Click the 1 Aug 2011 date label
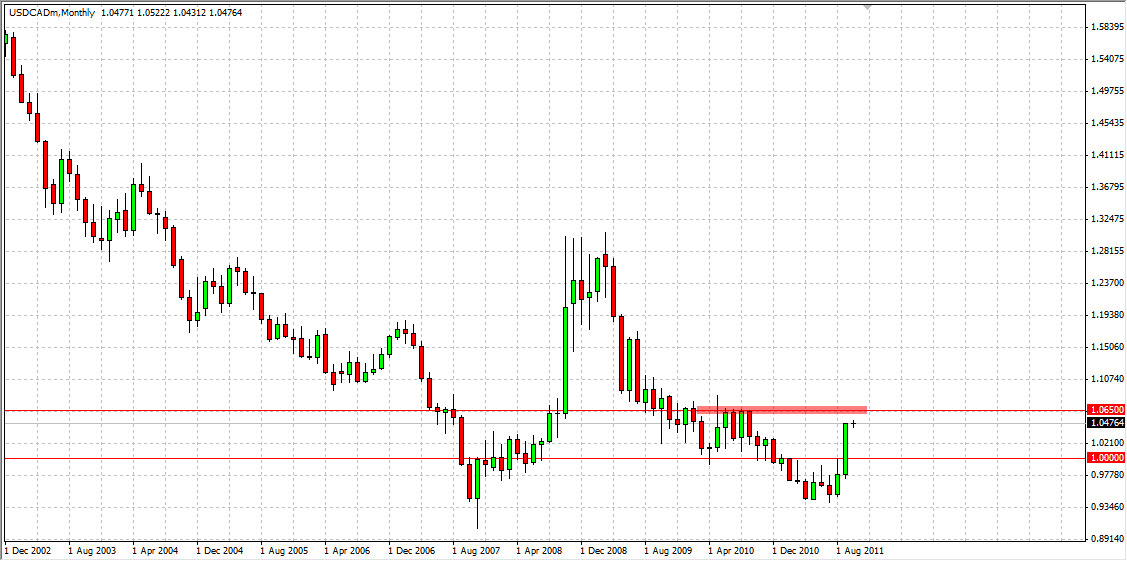This screenshot has width=1127, height=561. (x=861, y=551)
